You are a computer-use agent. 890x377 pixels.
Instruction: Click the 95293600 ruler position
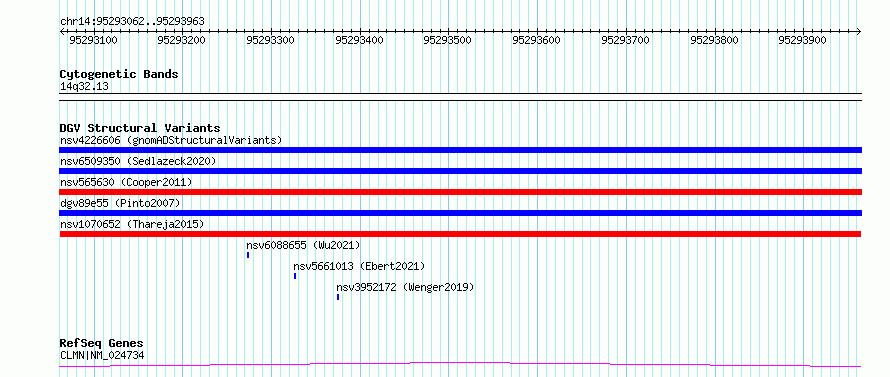pyautogui.click(x=536, y=40)
